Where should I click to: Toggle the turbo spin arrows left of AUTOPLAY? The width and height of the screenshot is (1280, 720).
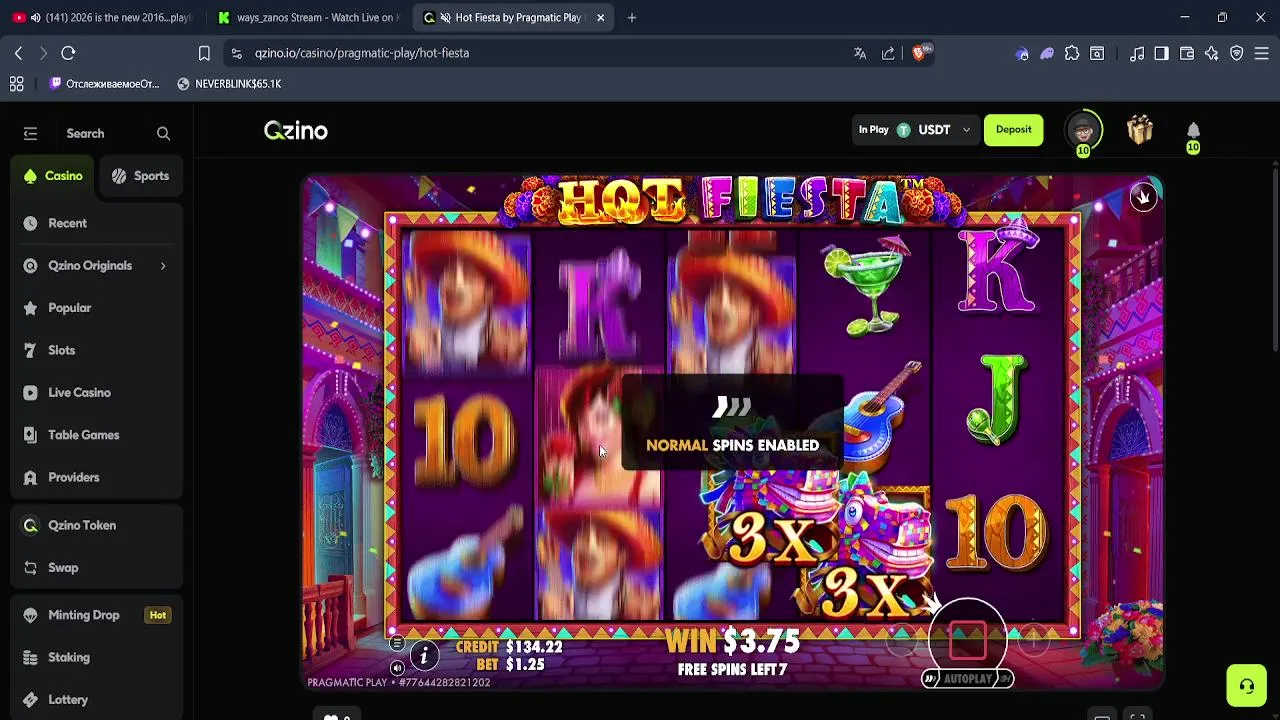[931, 679]
